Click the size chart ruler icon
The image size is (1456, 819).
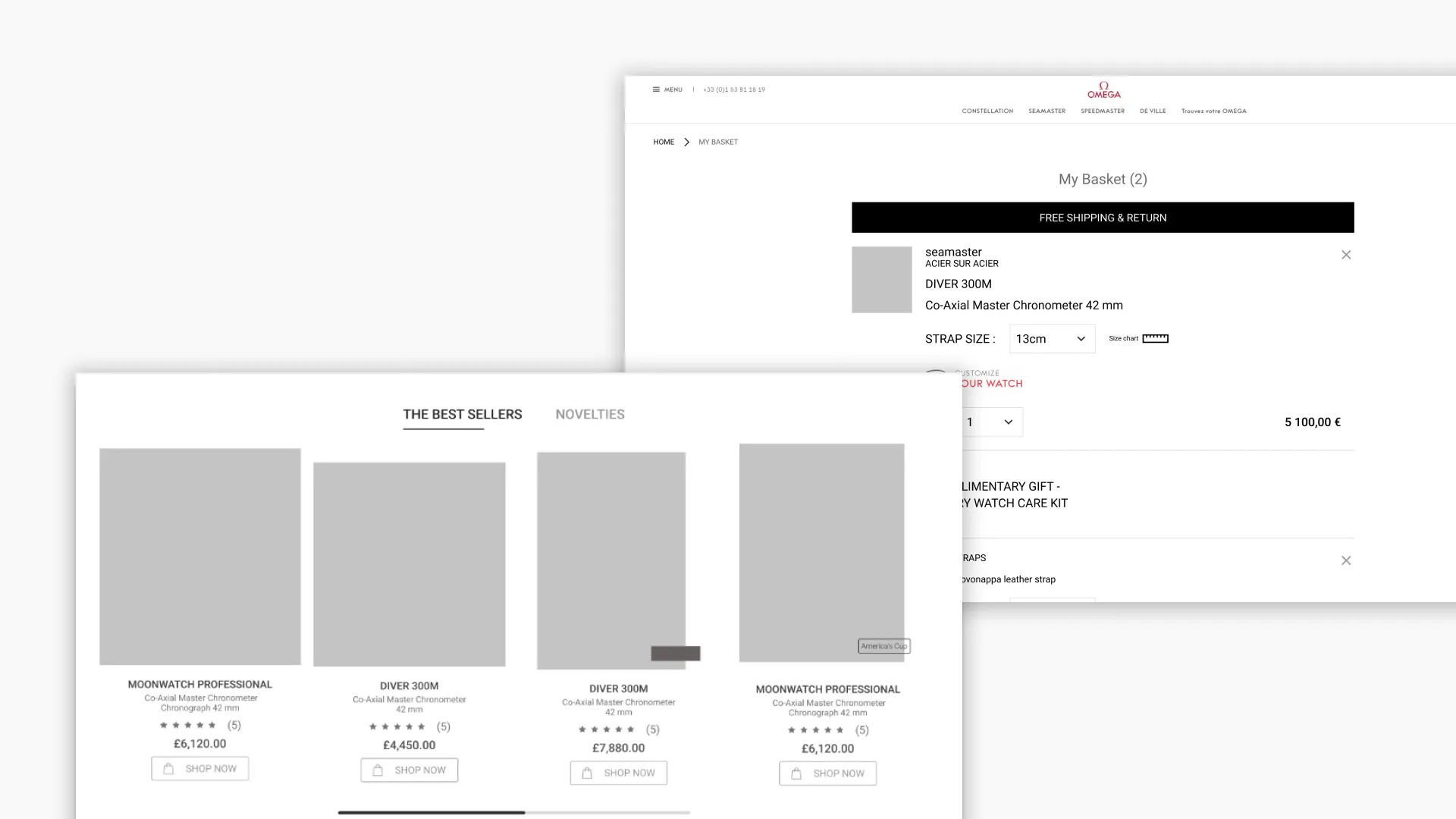[x=1155, y=338]
